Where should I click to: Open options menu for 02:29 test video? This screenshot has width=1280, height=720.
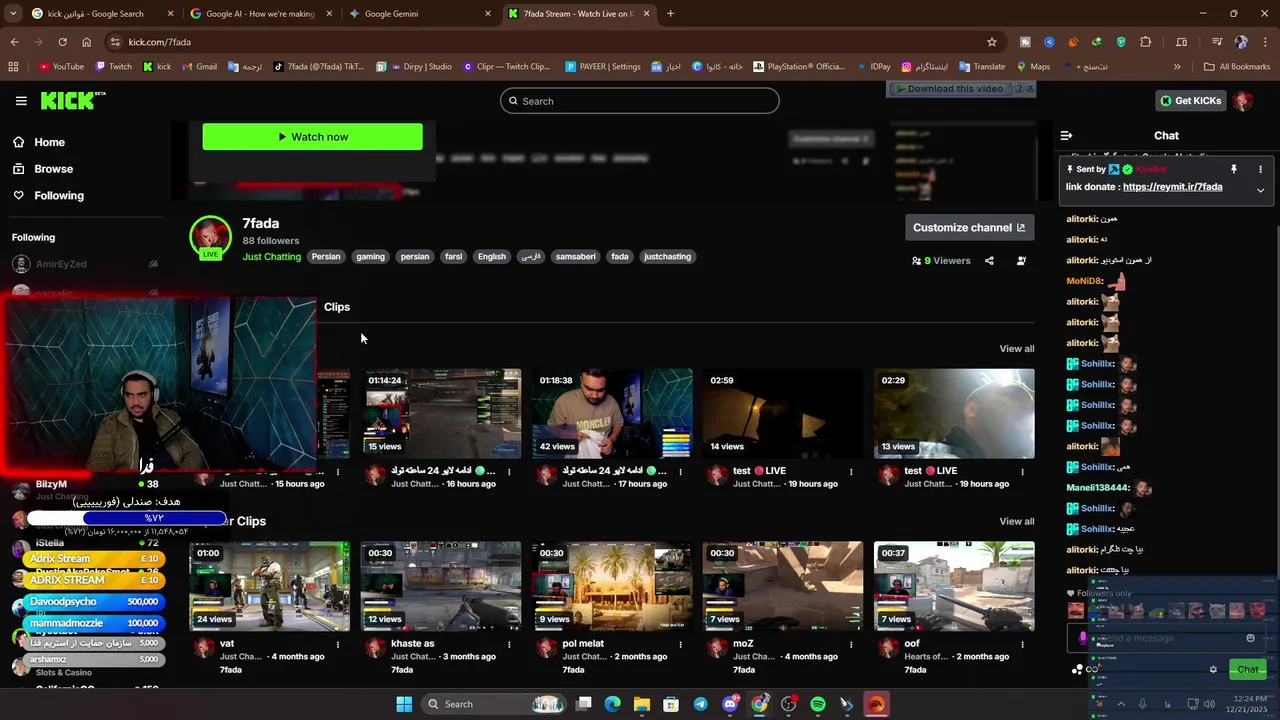[x=1022, y=472]
